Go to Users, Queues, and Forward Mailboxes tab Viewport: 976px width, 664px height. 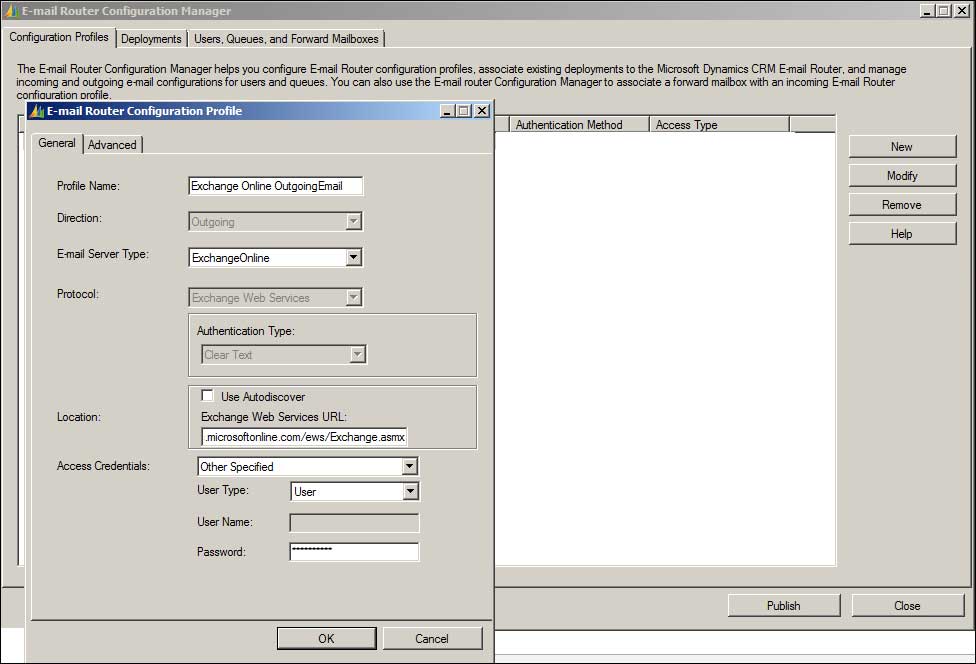pos(286,39)
